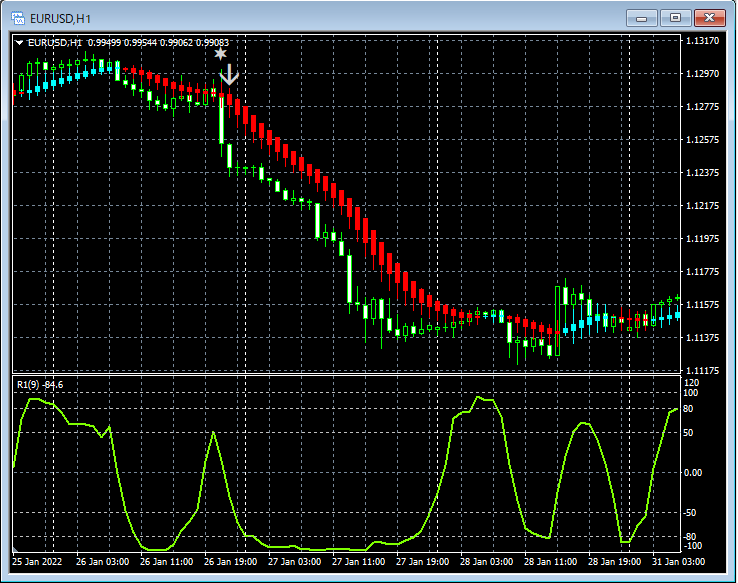The width and height of the screenshot is (738, 583).
Task: Click the indicator scale value 0.00
Action: 693,472
